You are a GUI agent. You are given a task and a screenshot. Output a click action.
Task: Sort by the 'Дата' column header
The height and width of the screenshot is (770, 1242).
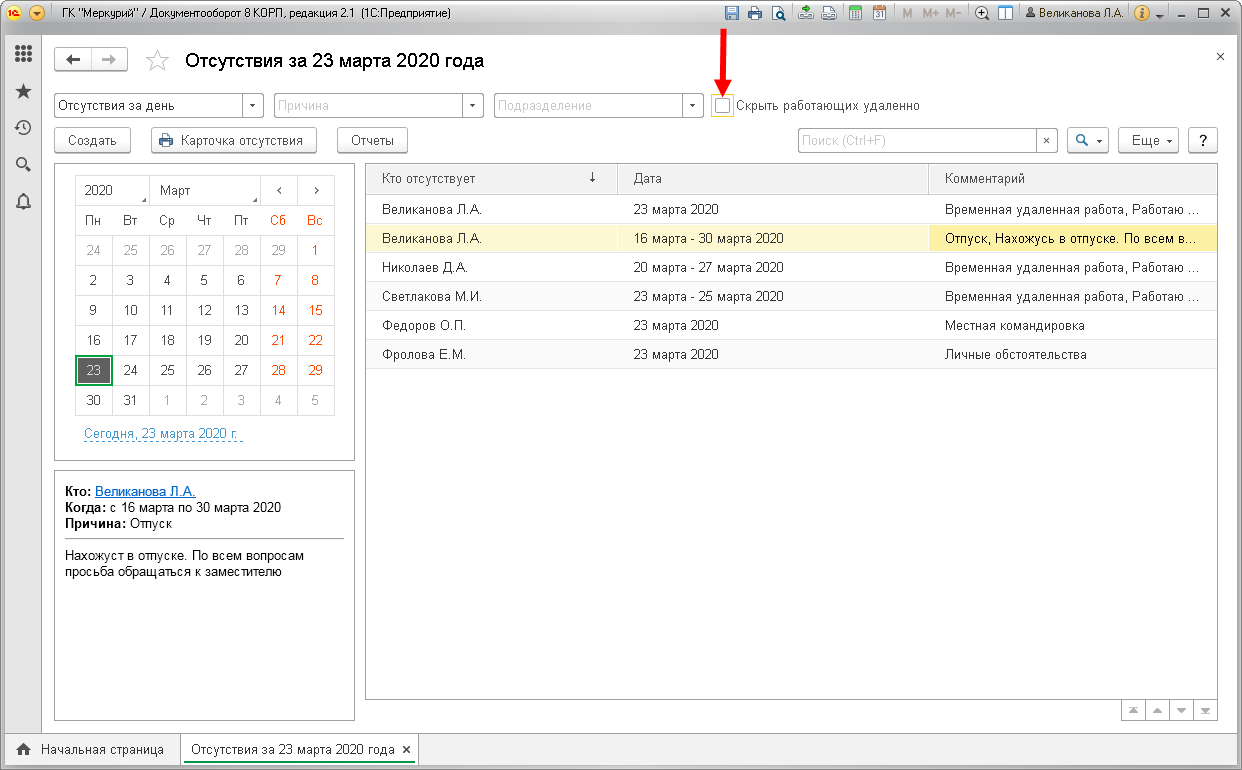[x=773, y=178]
